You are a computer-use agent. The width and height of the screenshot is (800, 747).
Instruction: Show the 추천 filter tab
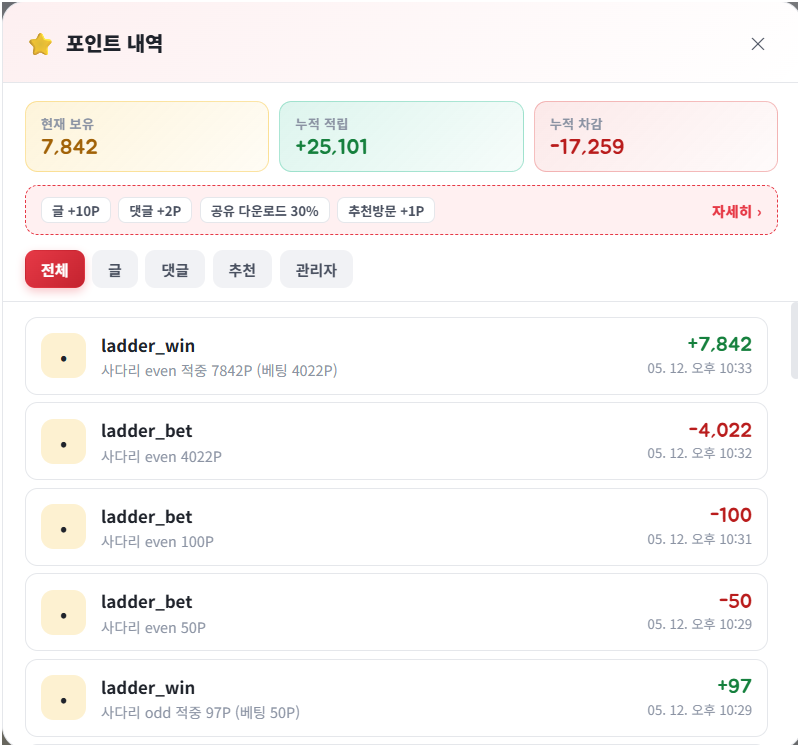click(242, 269)
